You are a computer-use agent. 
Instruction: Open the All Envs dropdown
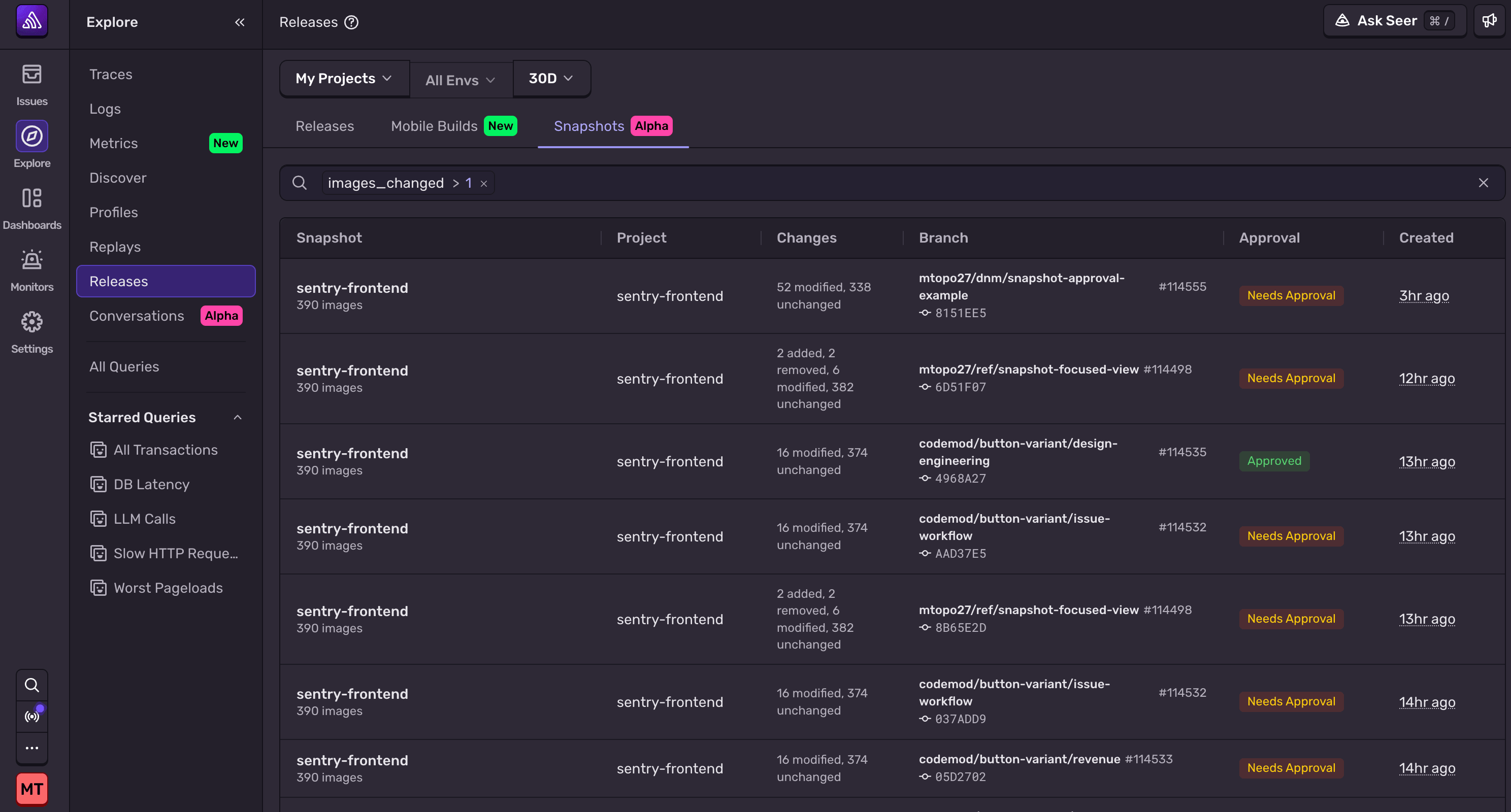(x=461, y=80)
